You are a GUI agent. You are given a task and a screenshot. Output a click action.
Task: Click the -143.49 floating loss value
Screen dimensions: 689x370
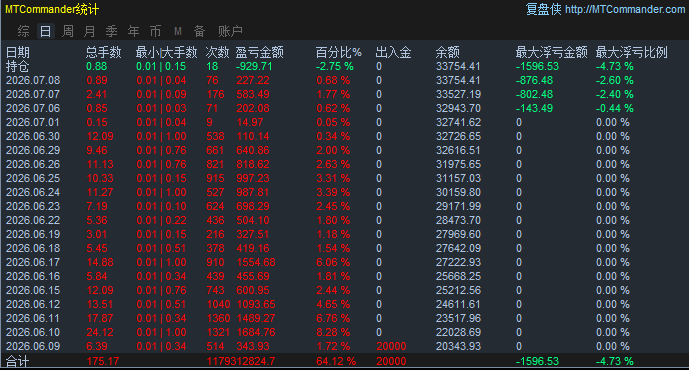point(534,109)
